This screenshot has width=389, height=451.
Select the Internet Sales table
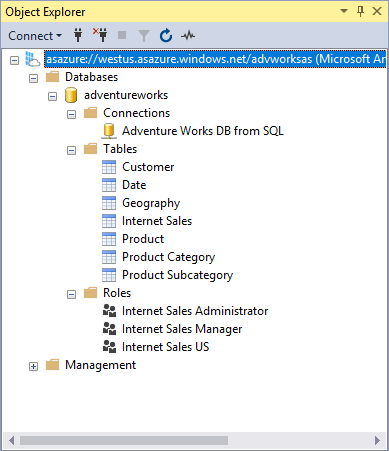point(157,221)
